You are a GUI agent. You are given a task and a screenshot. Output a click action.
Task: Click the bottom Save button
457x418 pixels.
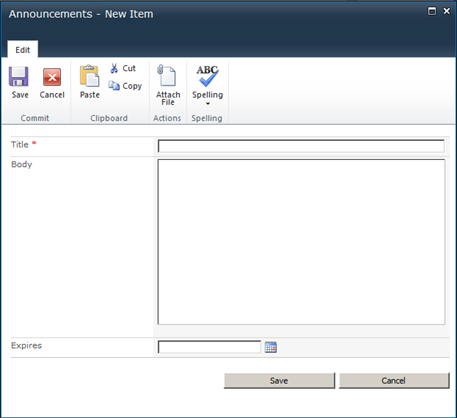point(279,381)
